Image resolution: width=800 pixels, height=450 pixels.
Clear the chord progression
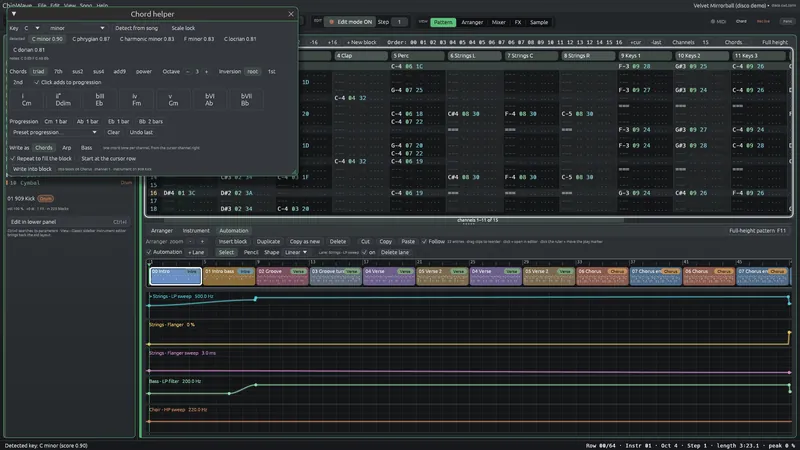113,132
